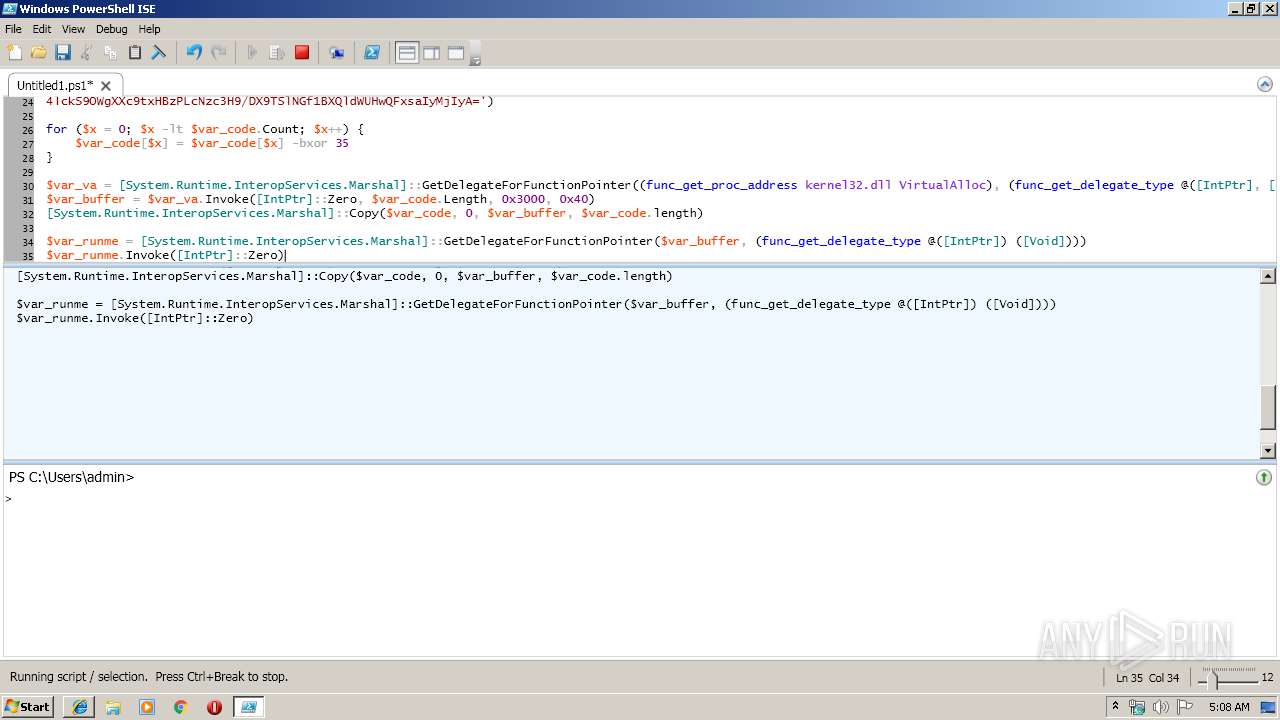Launch Internet Explorer from the taskbar
Viewport: 1280px width, 720px height.
[x=79, y=707]
